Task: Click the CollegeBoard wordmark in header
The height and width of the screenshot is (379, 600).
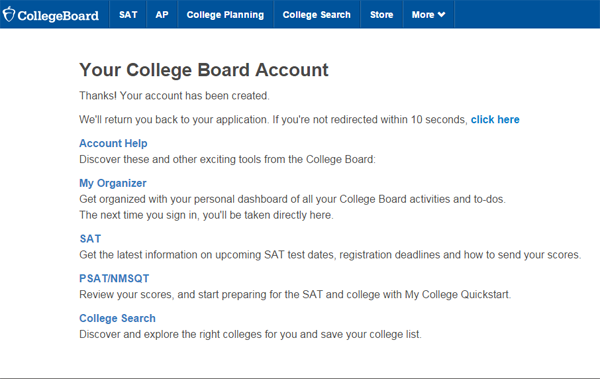Action: pyautogui.click(x=58, y=15)
